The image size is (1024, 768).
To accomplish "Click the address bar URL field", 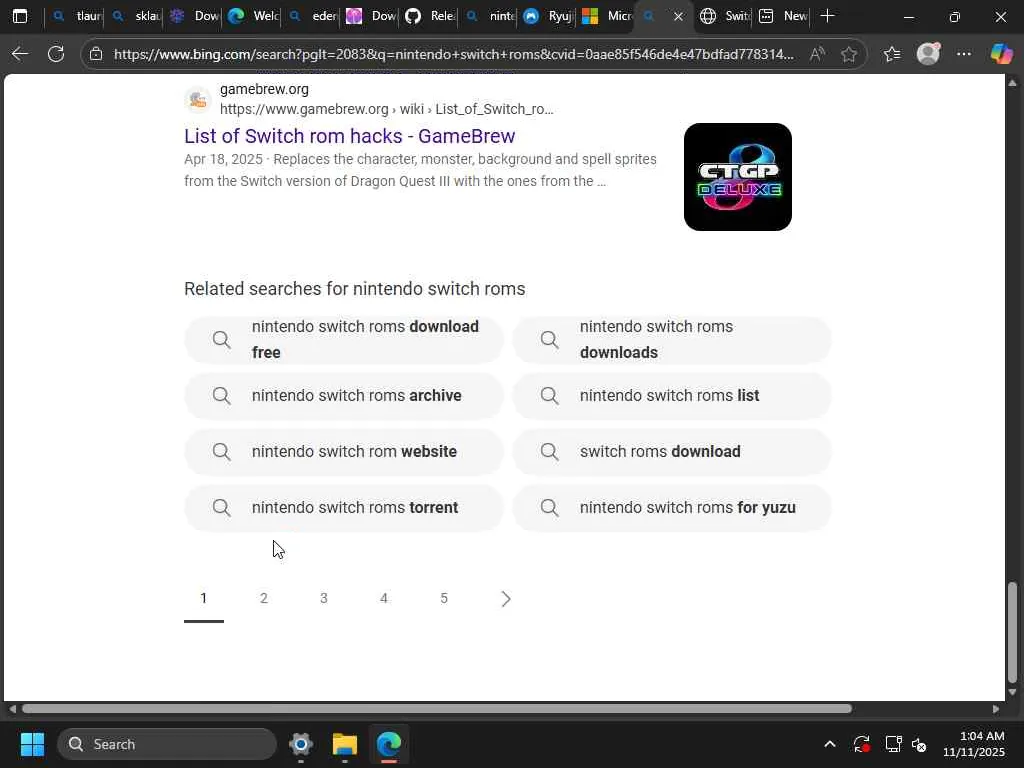I will click(454, 54).
